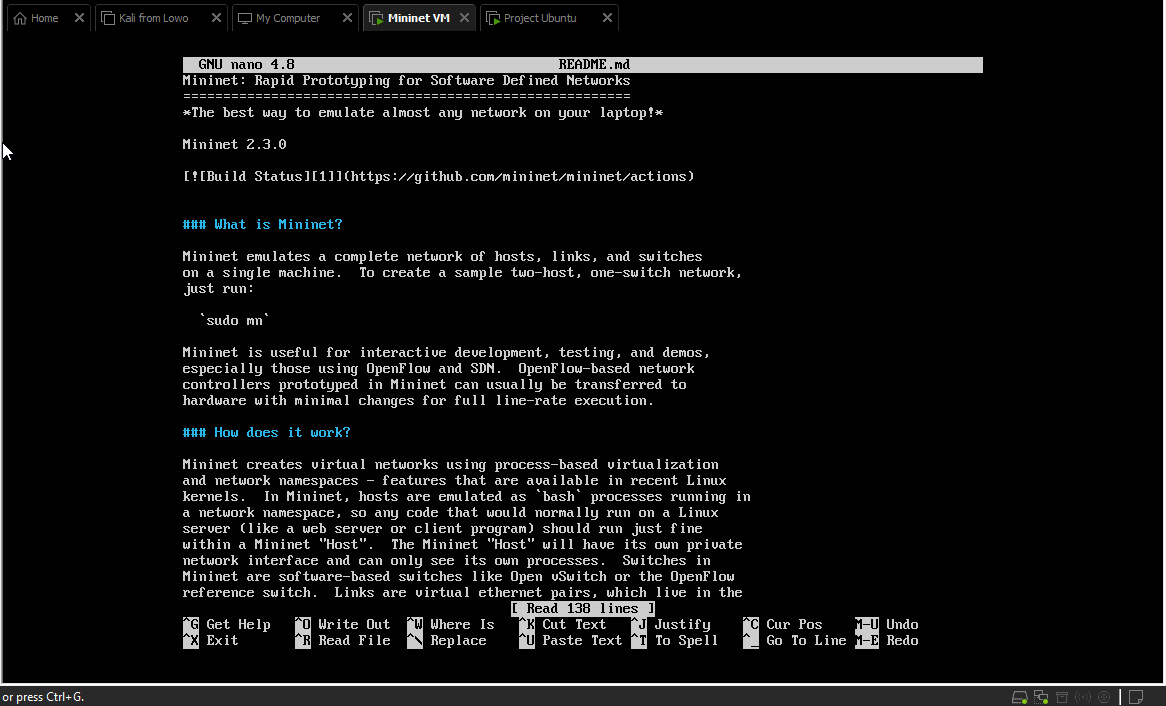
Task: Click the '### How does it work?' heading
Action: click(266, 433)
